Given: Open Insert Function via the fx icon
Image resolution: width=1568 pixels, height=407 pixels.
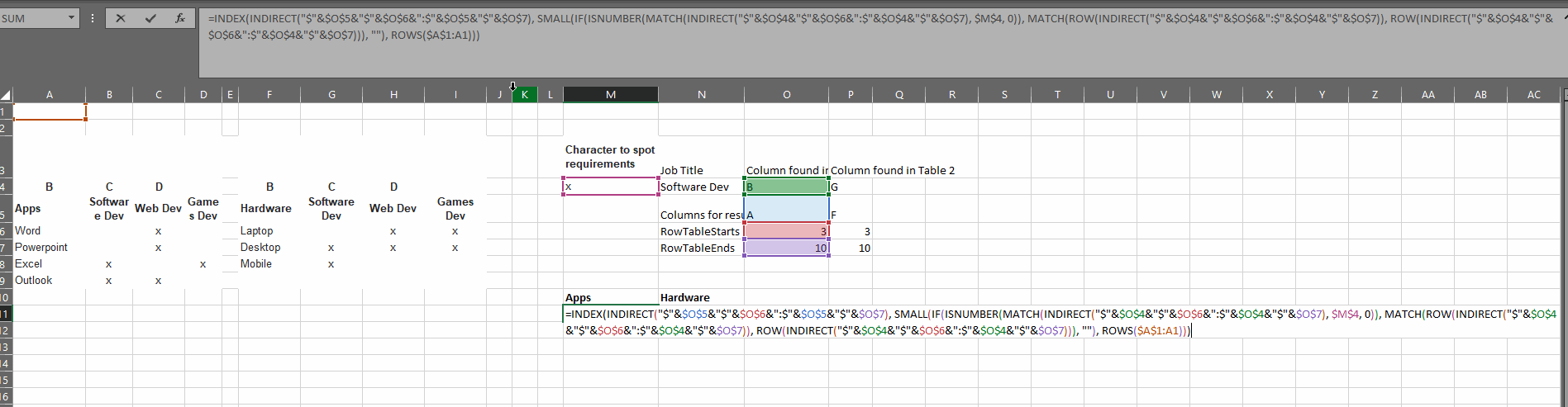Looking at the screenshot, I should (180, 18).
